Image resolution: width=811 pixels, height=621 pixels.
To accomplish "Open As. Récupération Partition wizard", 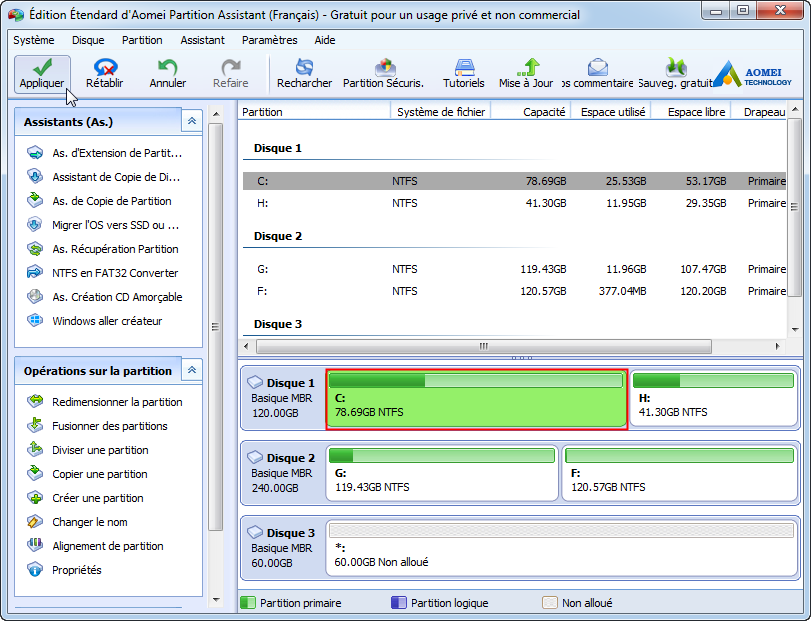I will coord(103,249).
